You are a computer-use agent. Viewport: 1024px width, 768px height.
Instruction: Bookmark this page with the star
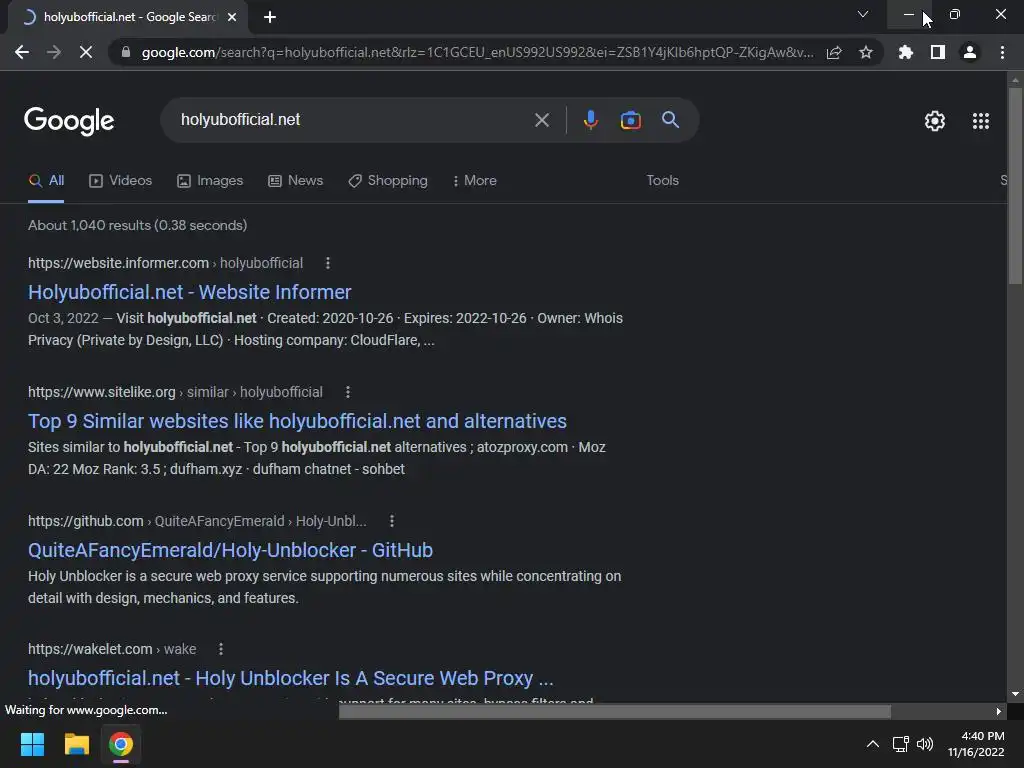point(866,52)
